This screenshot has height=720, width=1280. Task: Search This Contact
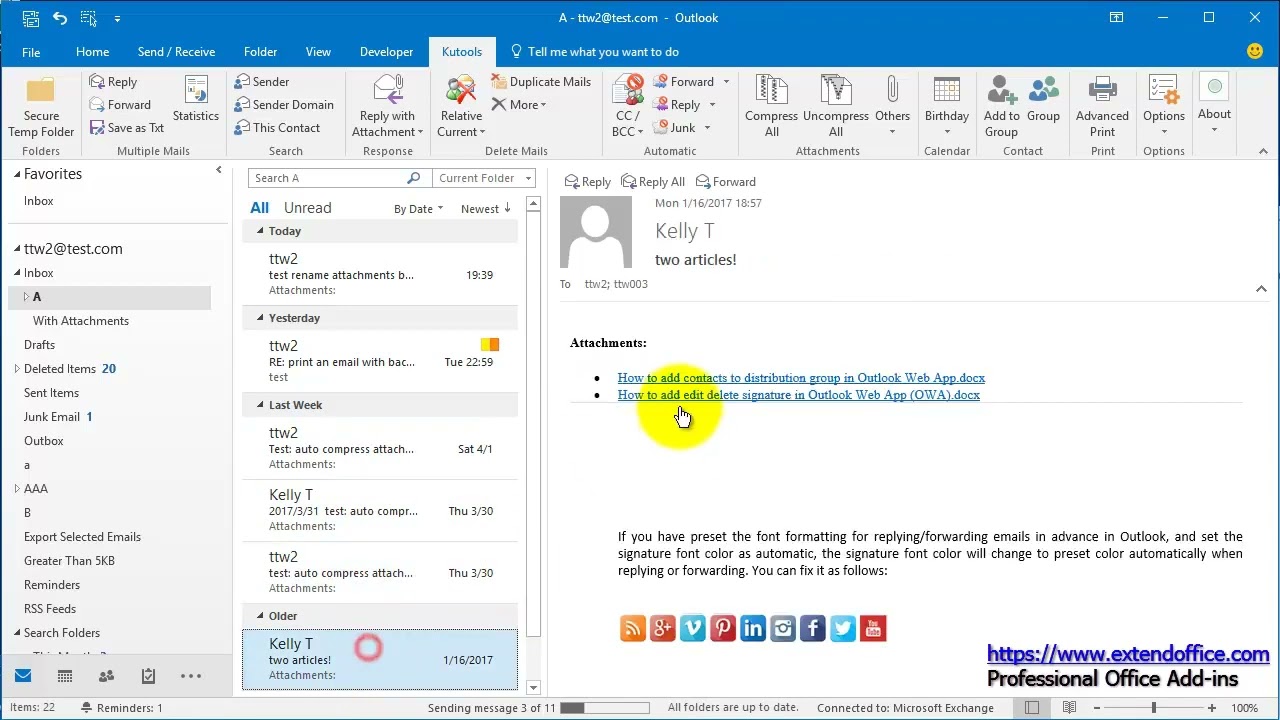pyautogui.click(x=277, y=128)
